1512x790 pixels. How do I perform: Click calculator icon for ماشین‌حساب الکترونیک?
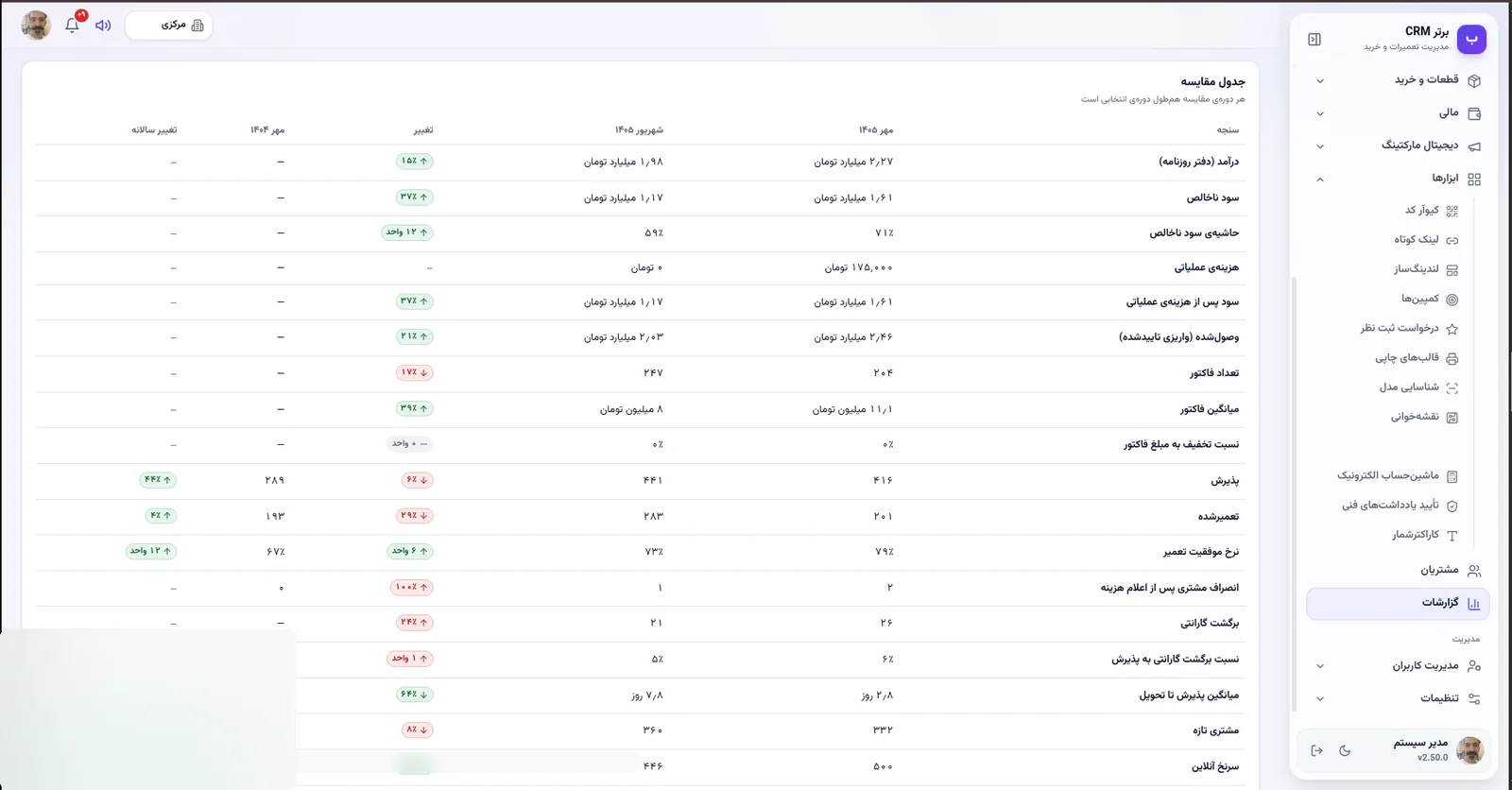pyautogui.click(x=1452, y=476)
